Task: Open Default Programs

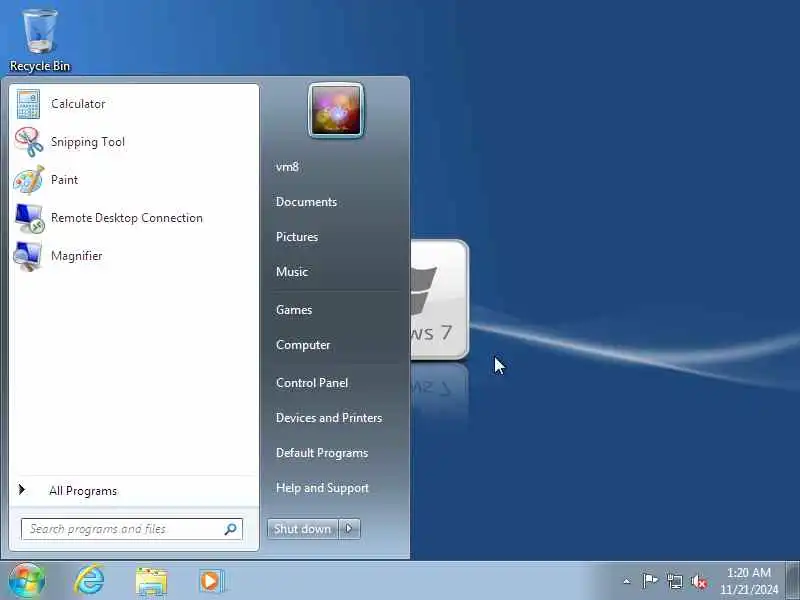Action: 322,453
